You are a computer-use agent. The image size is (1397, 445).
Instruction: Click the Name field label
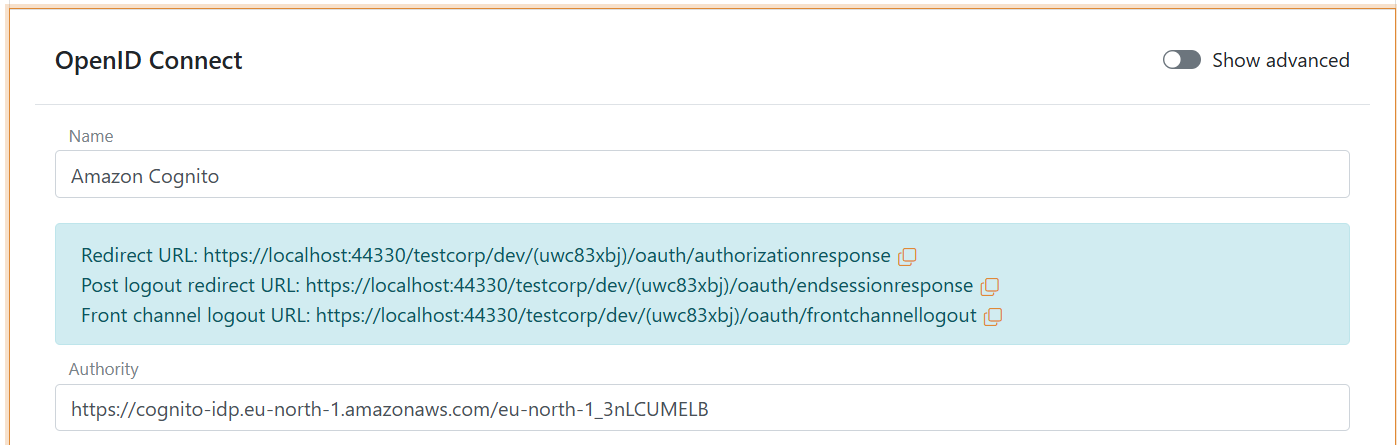pyautogui.click(x=91, y=136)
